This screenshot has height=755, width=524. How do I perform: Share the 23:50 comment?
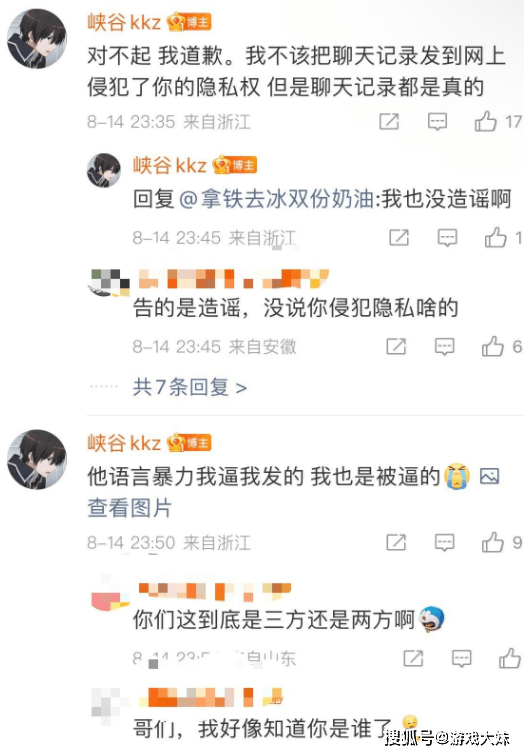(396, 542)
